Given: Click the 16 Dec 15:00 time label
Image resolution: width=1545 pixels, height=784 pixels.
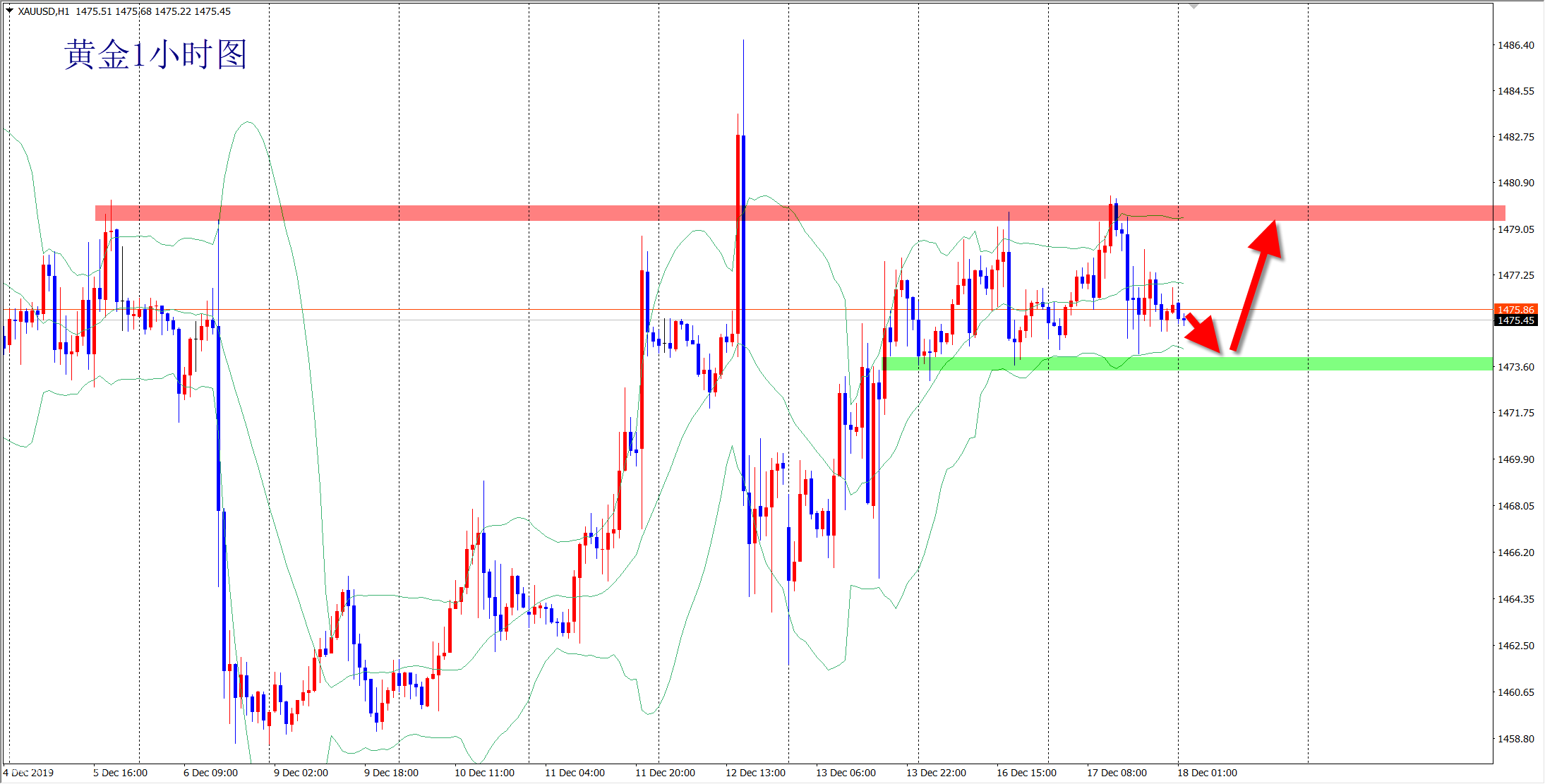Looking at the screenshot, I should (x=1026, y=773).
